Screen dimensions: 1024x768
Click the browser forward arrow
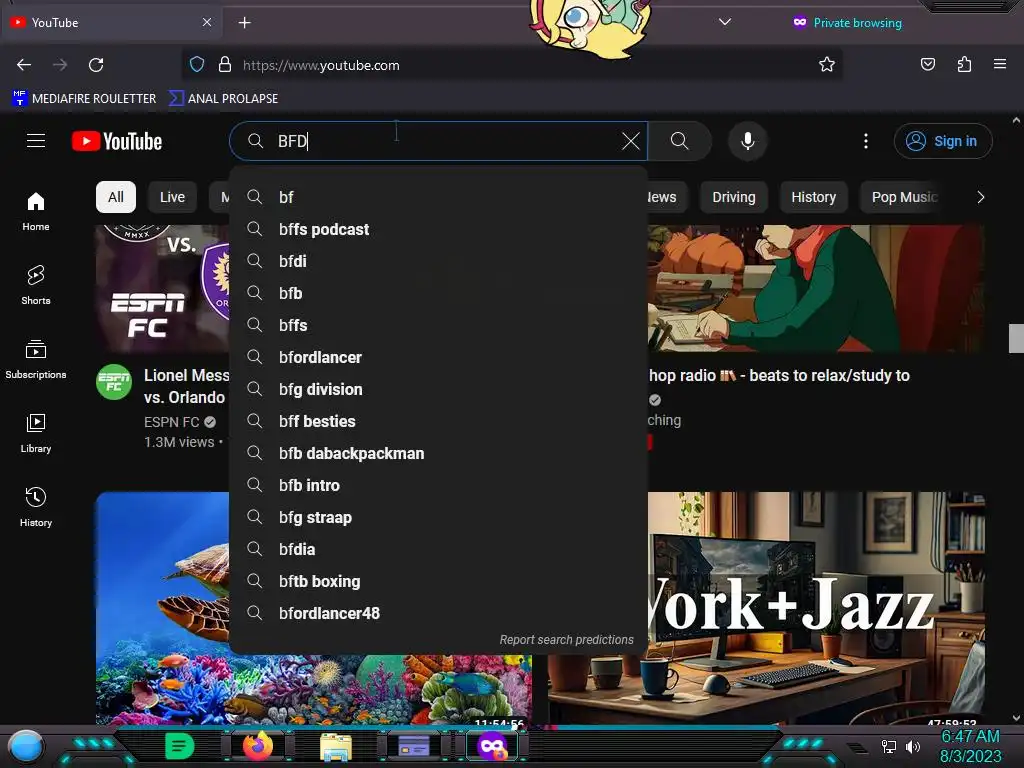60,65
